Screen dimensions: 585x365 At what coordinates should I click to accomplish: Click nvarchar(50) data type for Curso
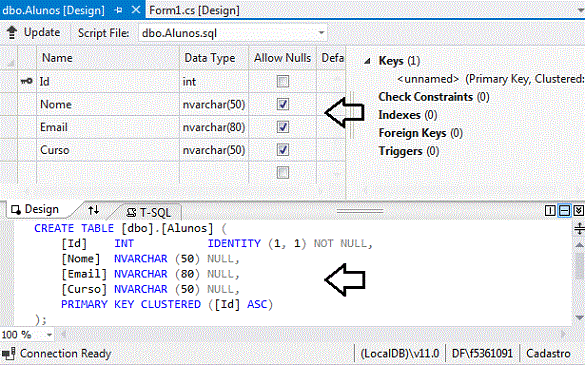[214, 150]
